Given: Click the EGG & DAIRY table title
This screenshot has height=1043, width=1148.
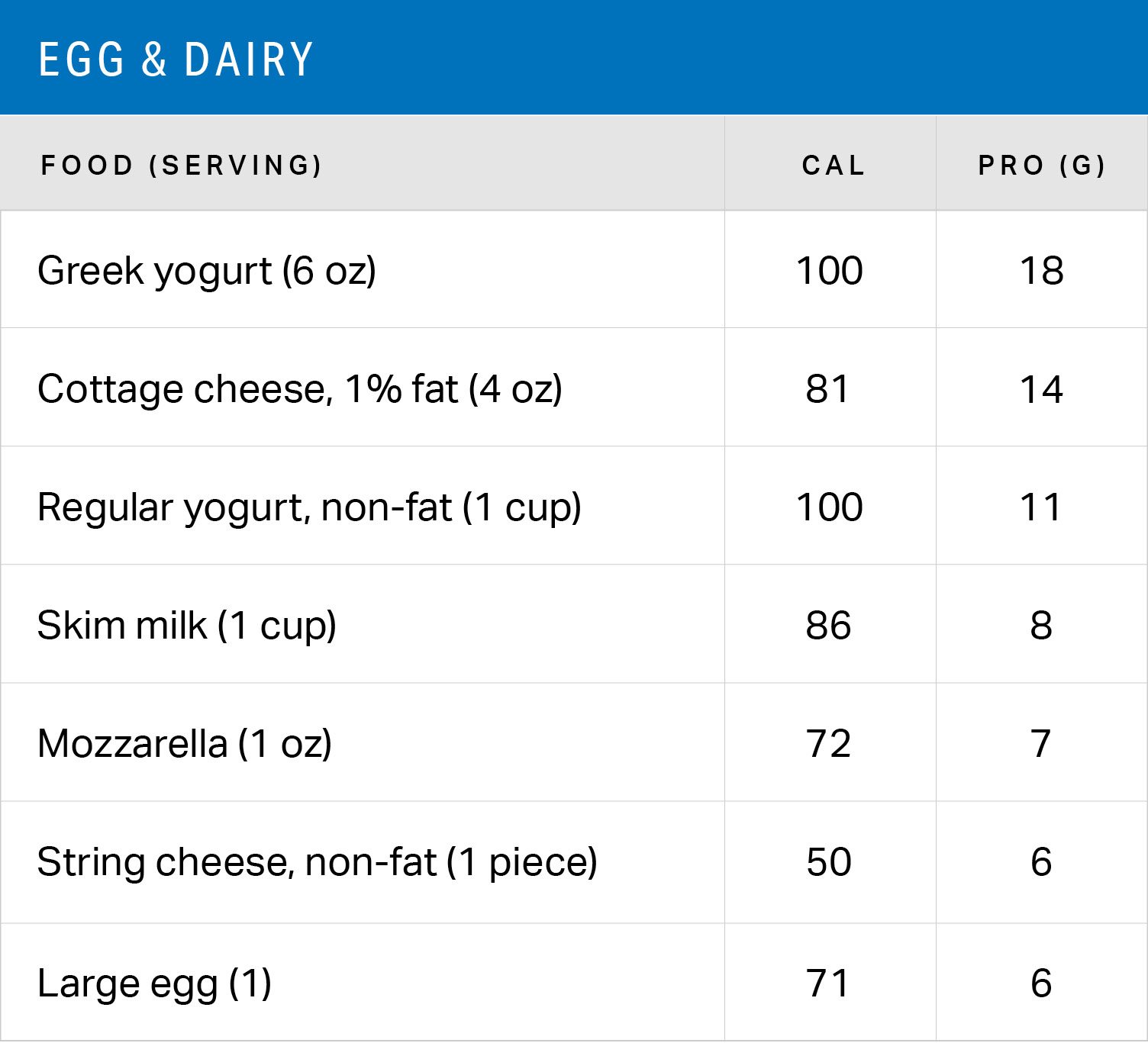Looking at the screenshot, I should click(176, 60).
